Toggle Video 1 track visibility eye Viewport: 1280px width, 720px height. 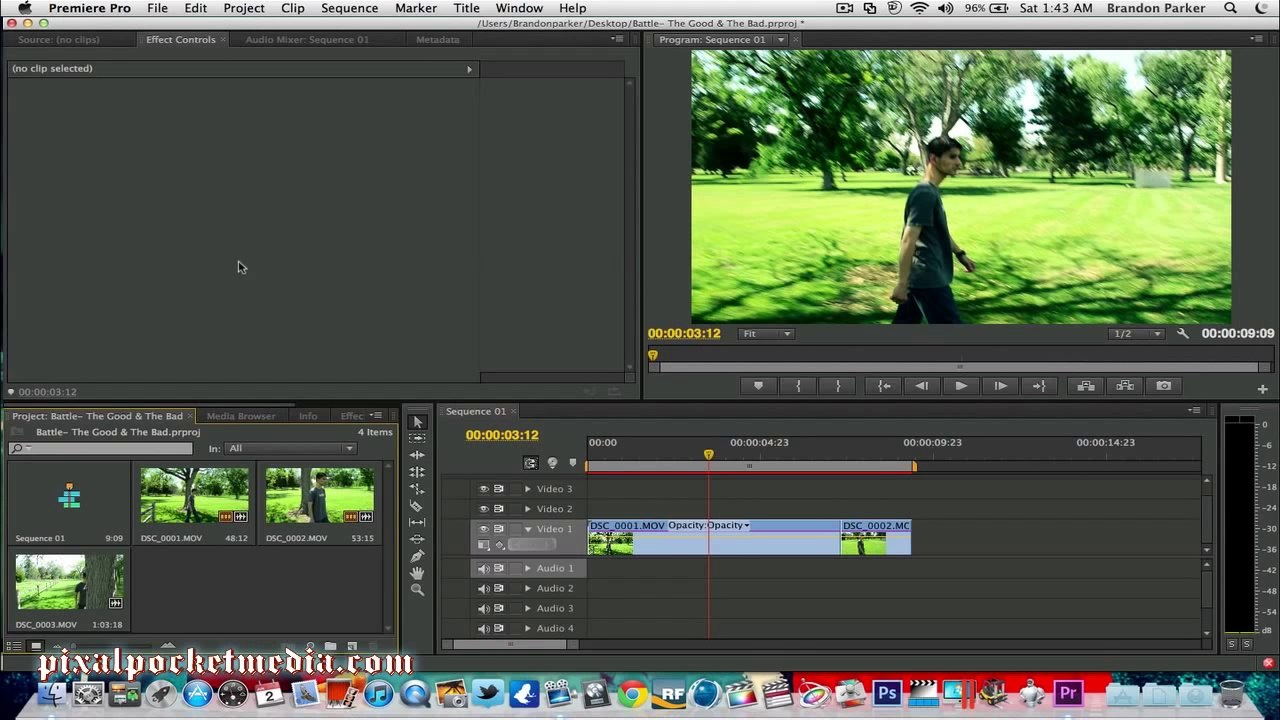click(x=484, y=529)
